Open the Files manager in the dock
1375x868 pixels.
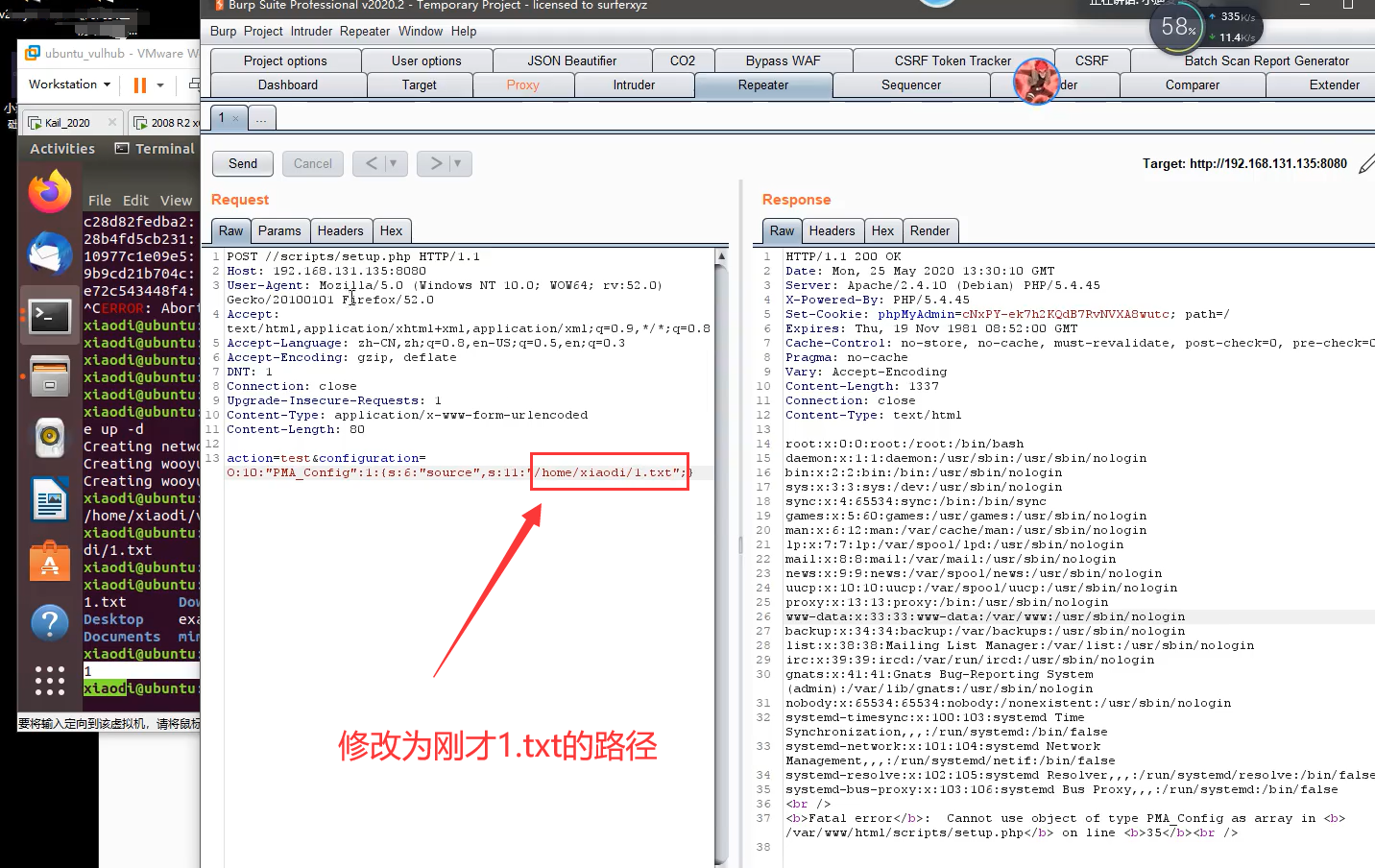tap(49, 376)
